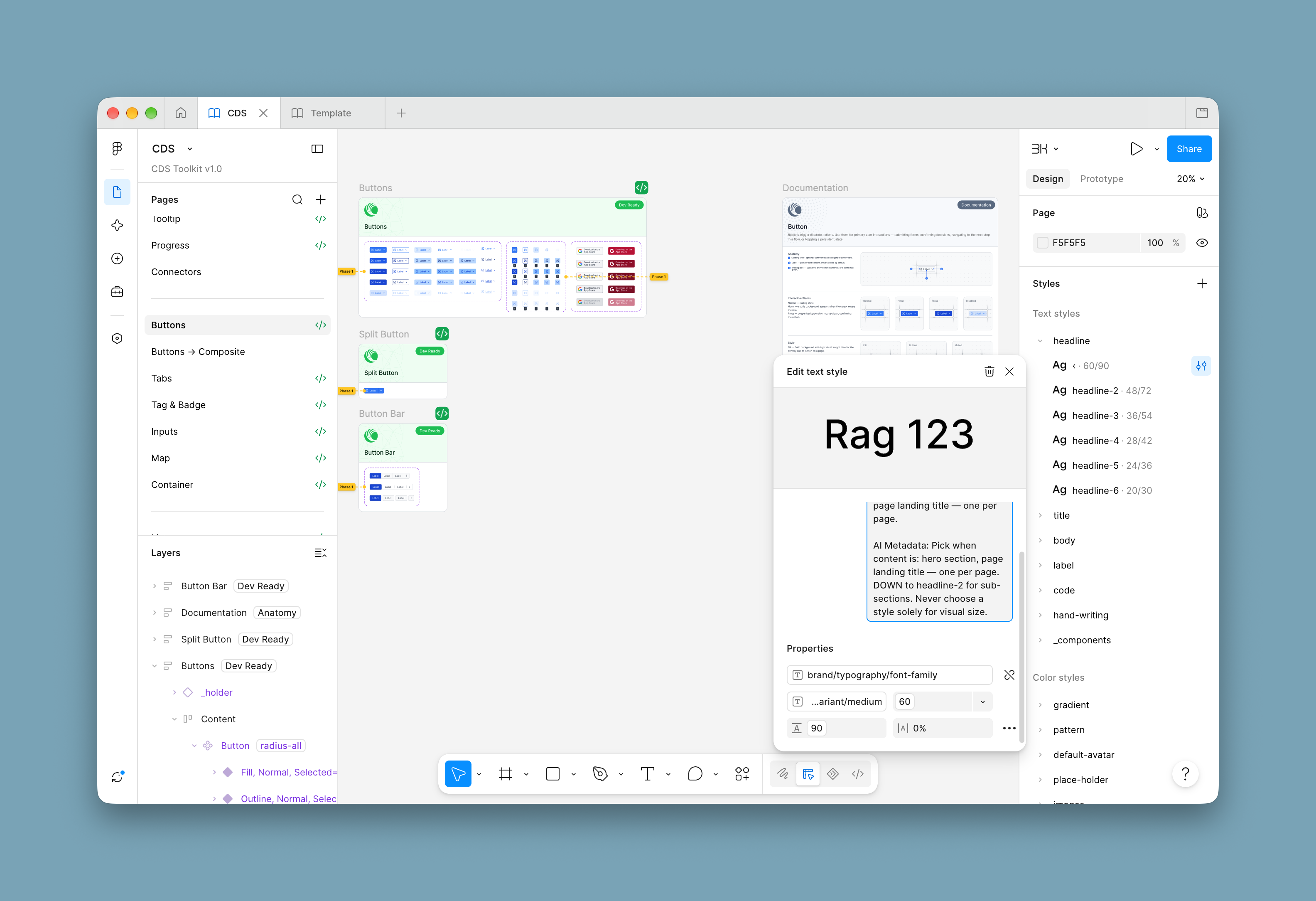Image resolution: width=1316 pixels, height=901 pixels.
Task: Switch to Design mode toggle in toolbar
Action: point(808,773)
